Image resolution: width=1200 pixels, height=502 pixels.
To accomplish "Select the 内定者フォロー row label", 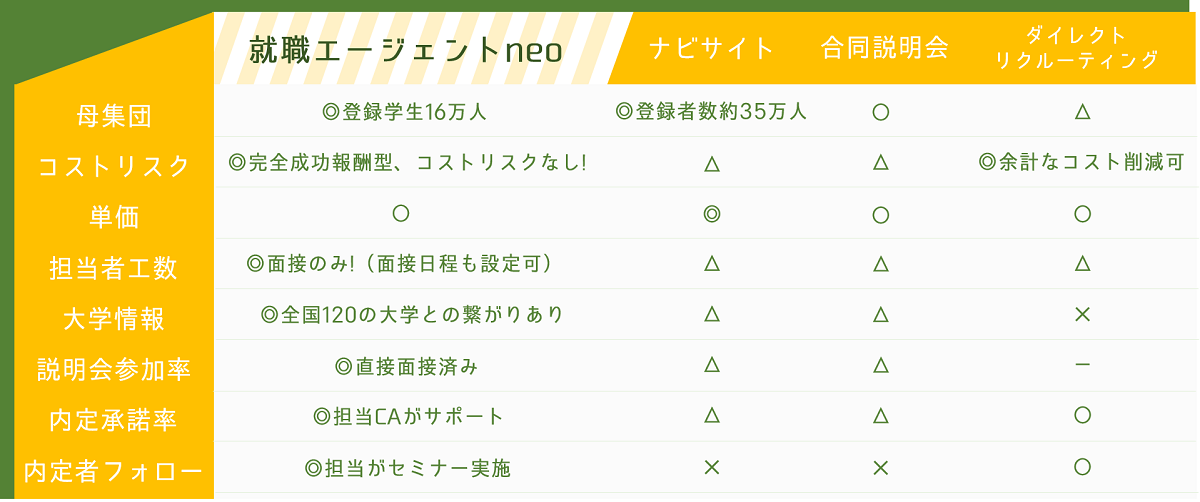I will 114,471.
